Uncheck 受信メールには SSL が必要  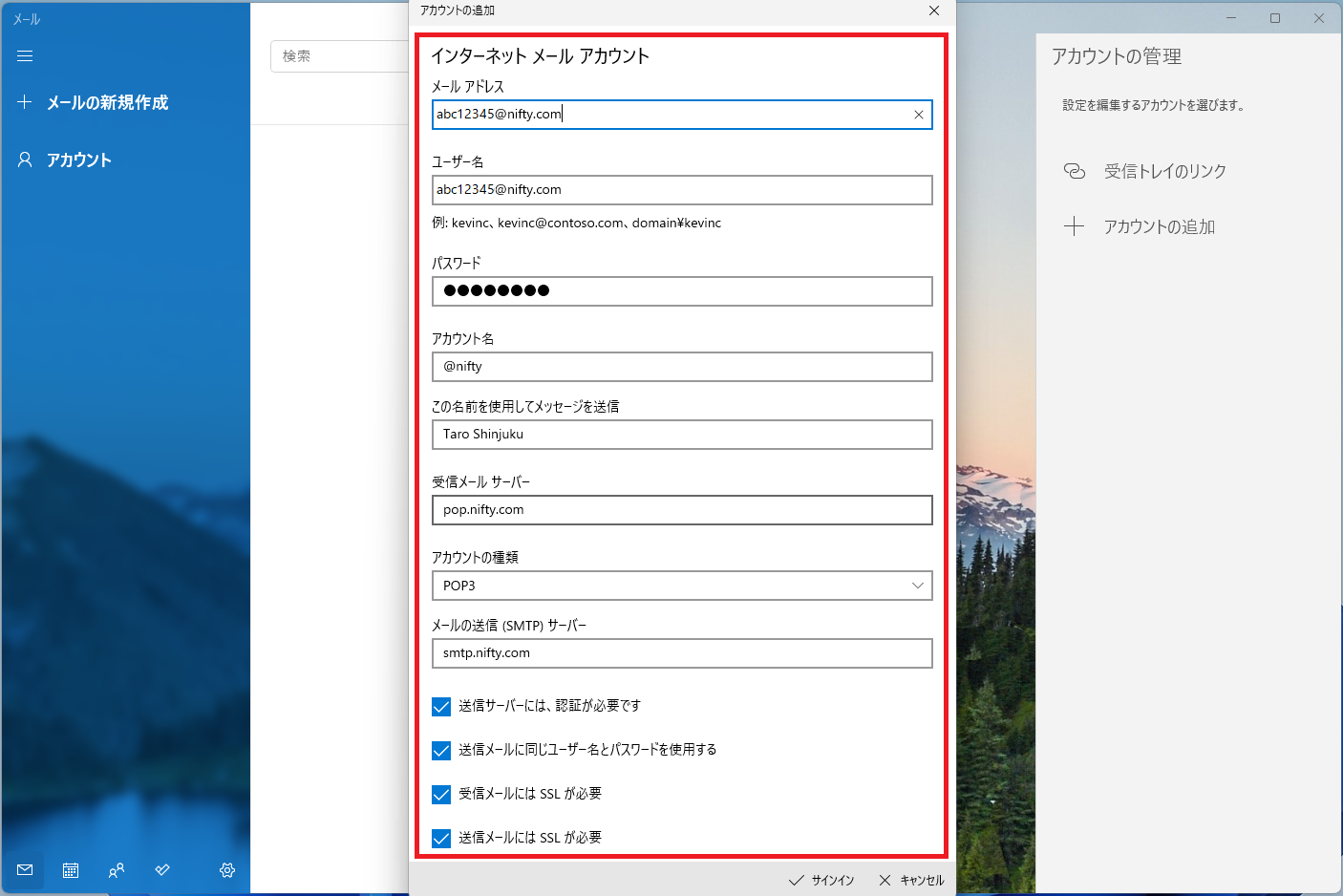[440, 794]
